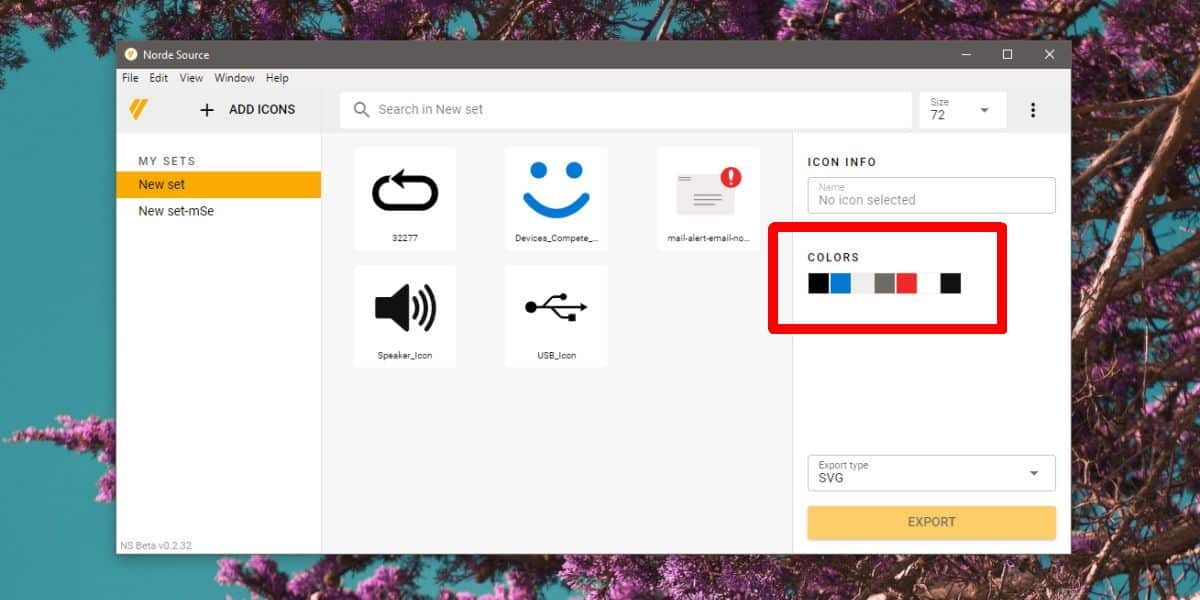
Task: Select the blue color swatch
Action: pos(840,283)
